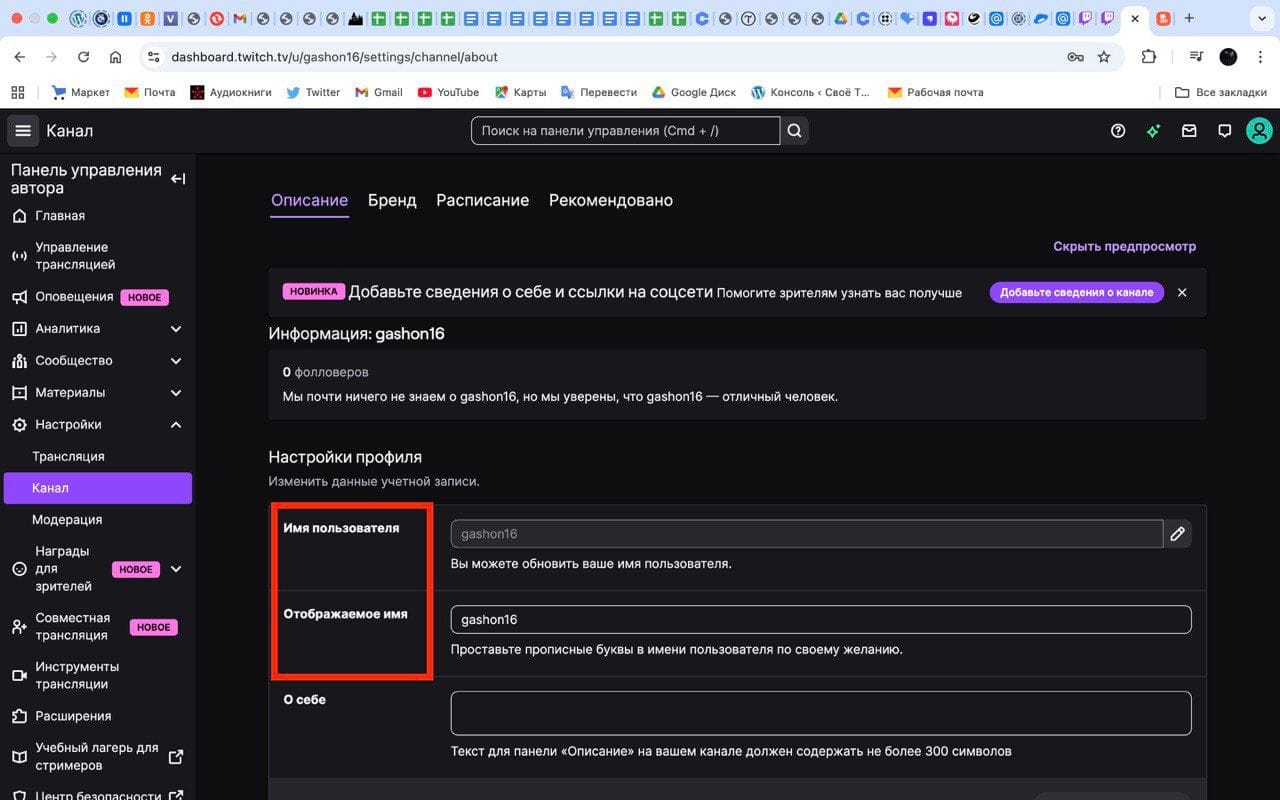1280x800 pixels.
Task: Click the sparkle icon in the top bar
Action: 1153,130
